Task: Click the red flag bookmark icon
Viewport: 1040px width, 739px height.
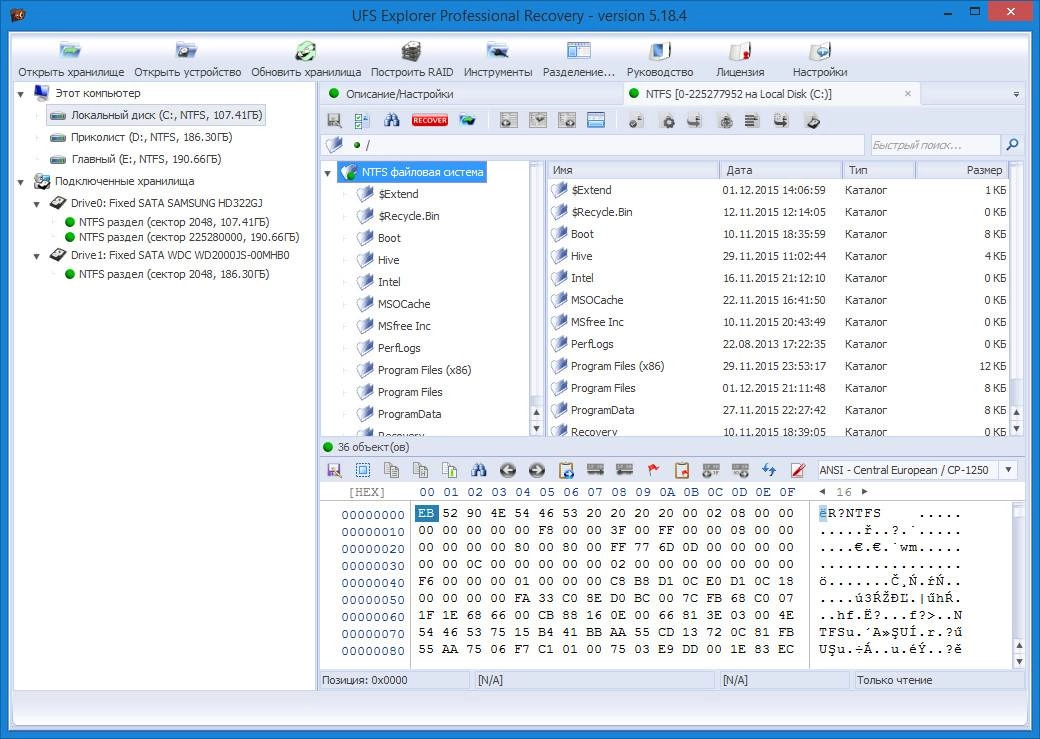Action: point(653,470)
